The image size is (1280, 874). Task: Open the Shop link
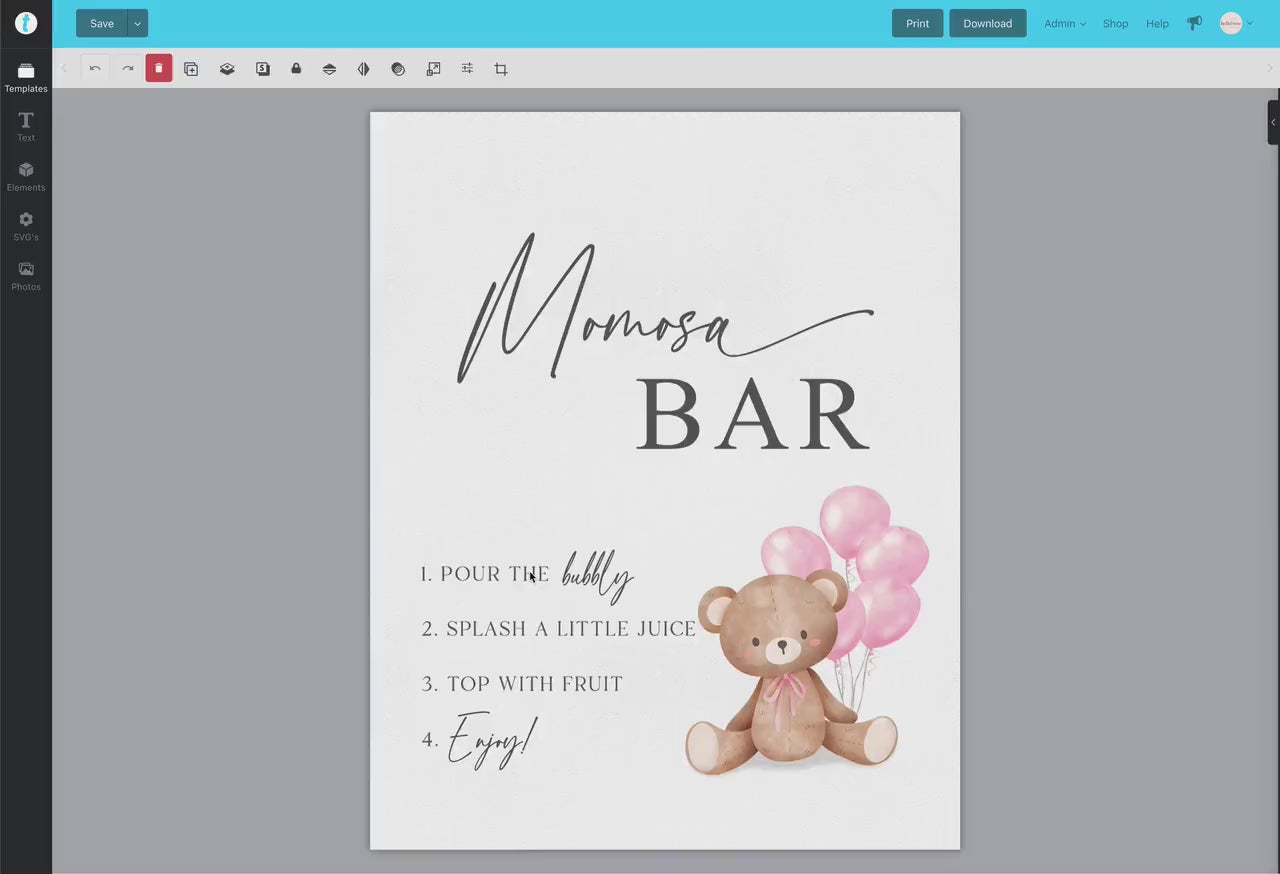pyautogui.click(x=1115, y=23)
